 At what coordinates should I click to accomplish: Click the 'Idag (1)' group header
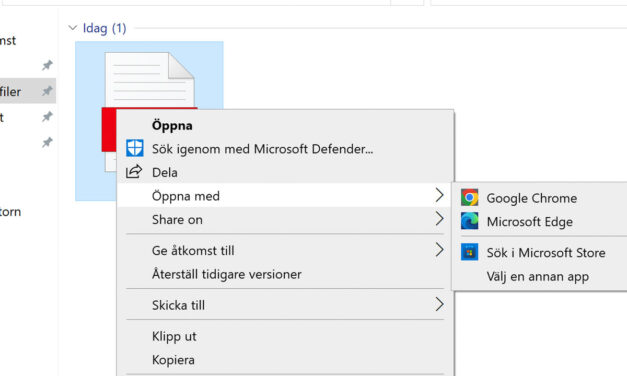click(104, 28)
